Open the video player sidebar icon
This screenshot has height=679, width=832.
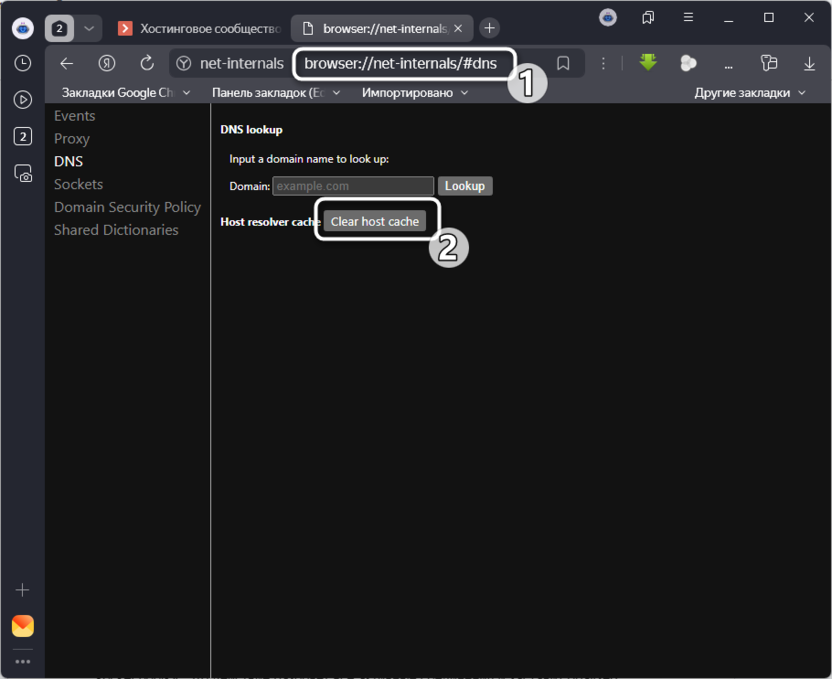(x=23, y=100)
